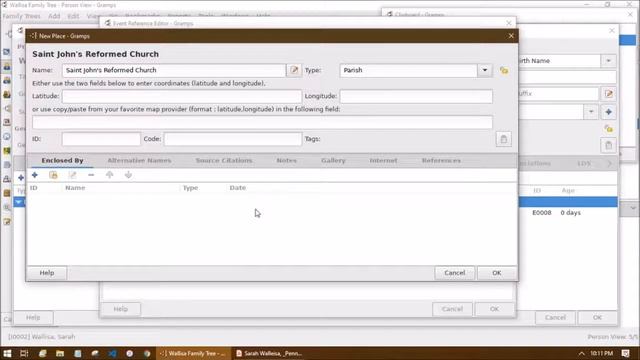Viewport: 640px width, 360px height.
Task: Click the Visual Studio Code taskbar icon
Action: pyautogui.click(x=112, y=353)
